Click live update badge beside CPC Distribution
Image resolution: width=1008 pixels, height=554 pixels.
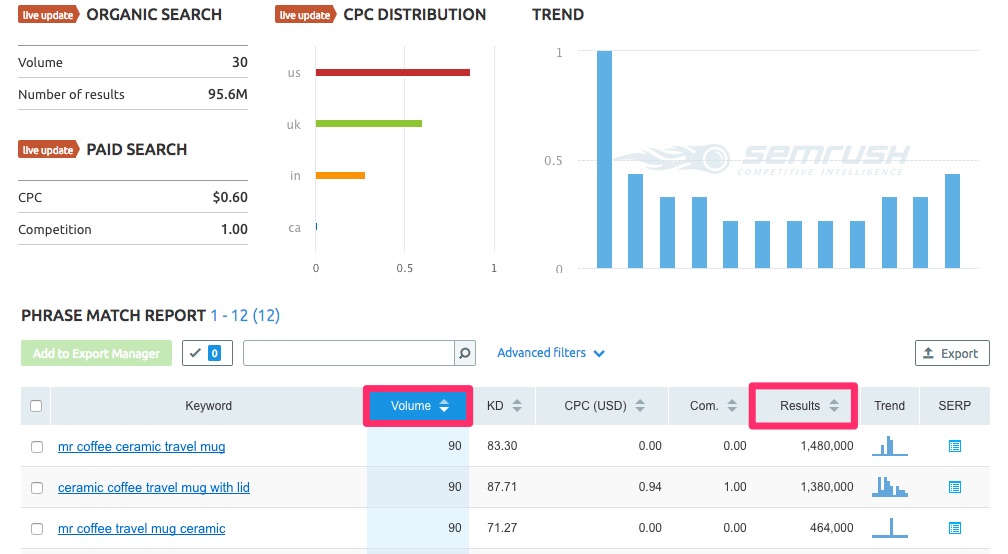tap(305, 15)
